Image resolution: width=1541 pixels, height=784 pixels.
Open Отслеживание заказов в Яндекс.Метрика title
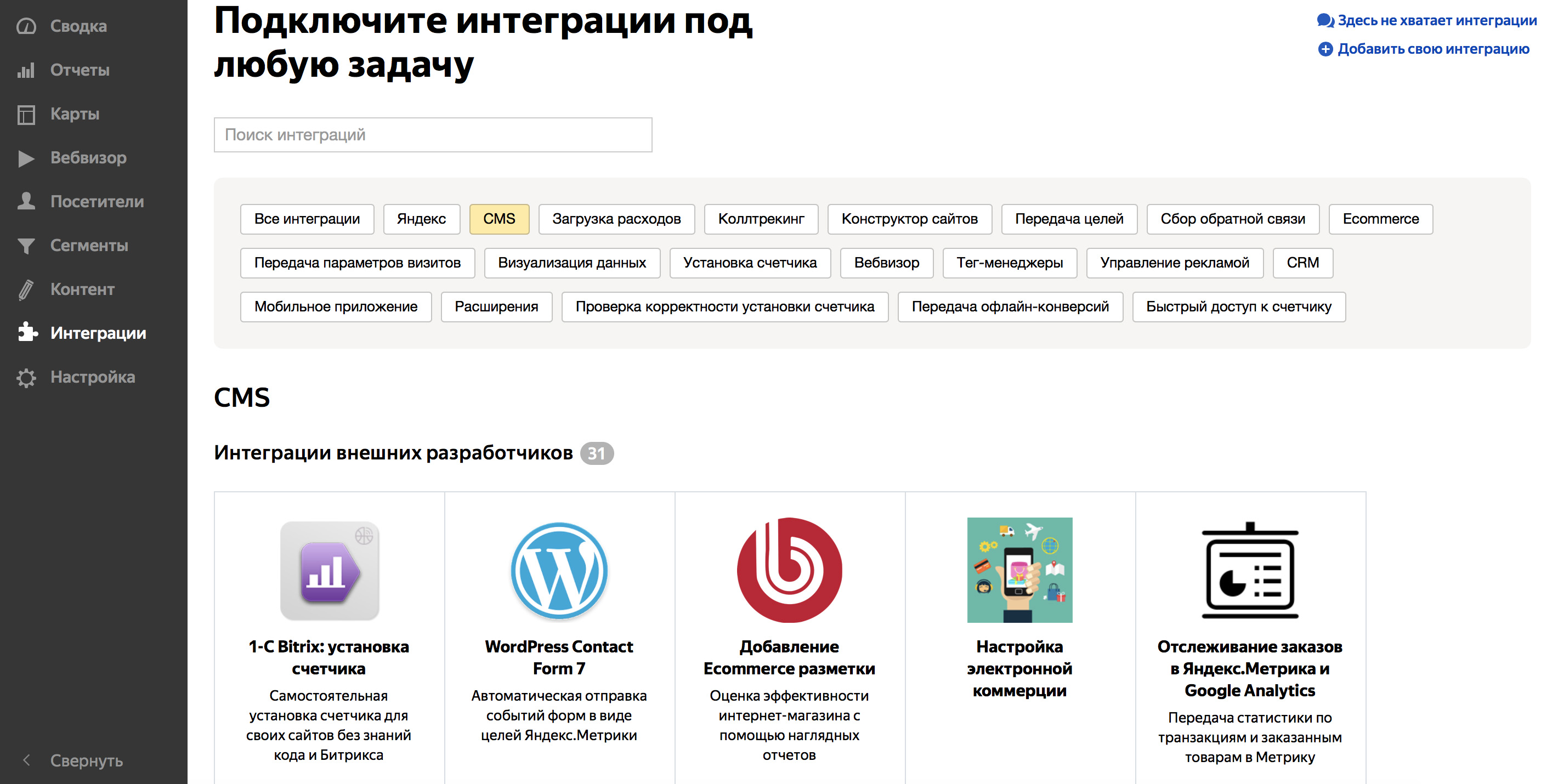[1250, 668]
